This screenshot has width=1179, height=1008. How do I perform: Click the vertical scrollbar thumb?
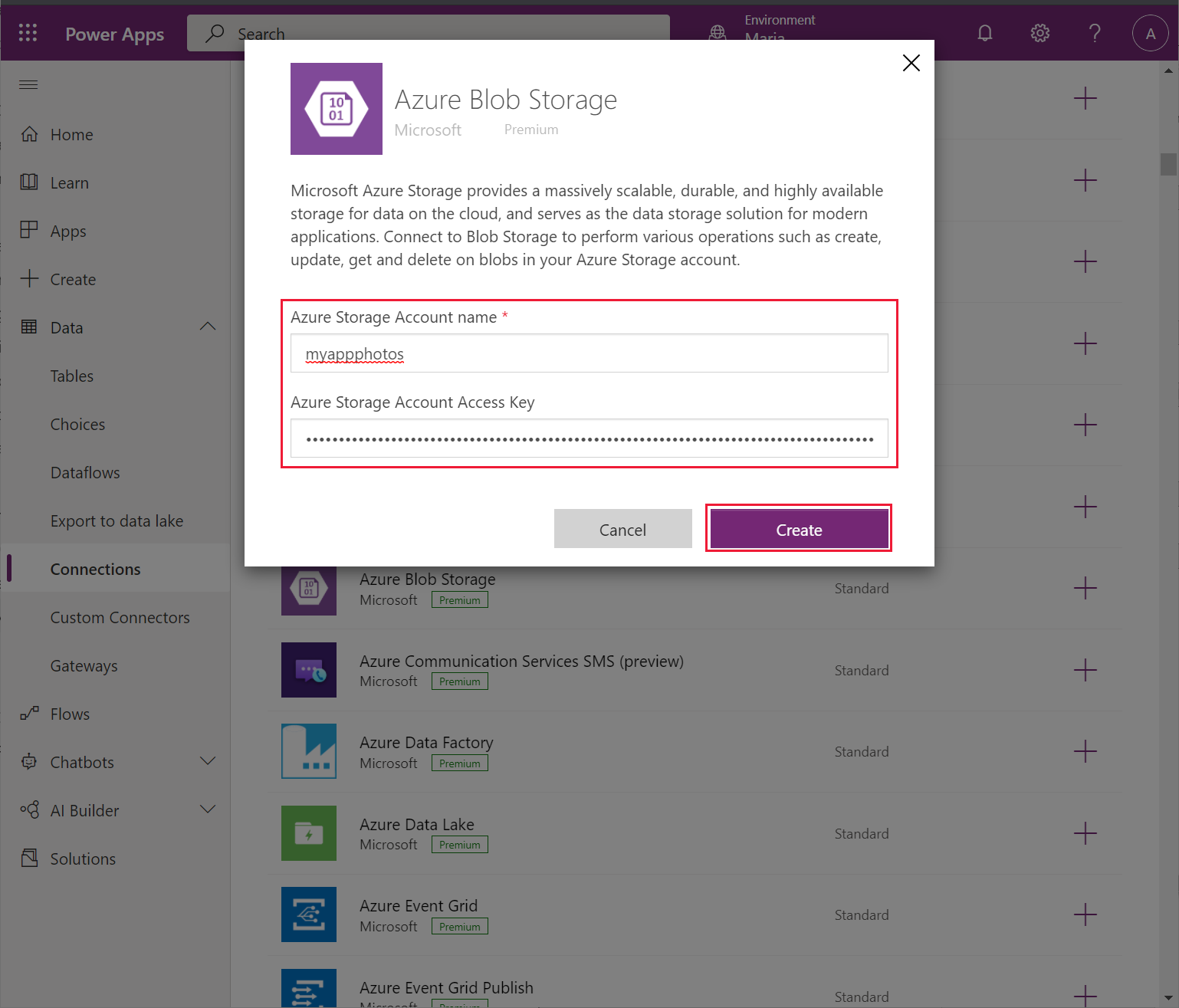click(x=1168, y=165)
